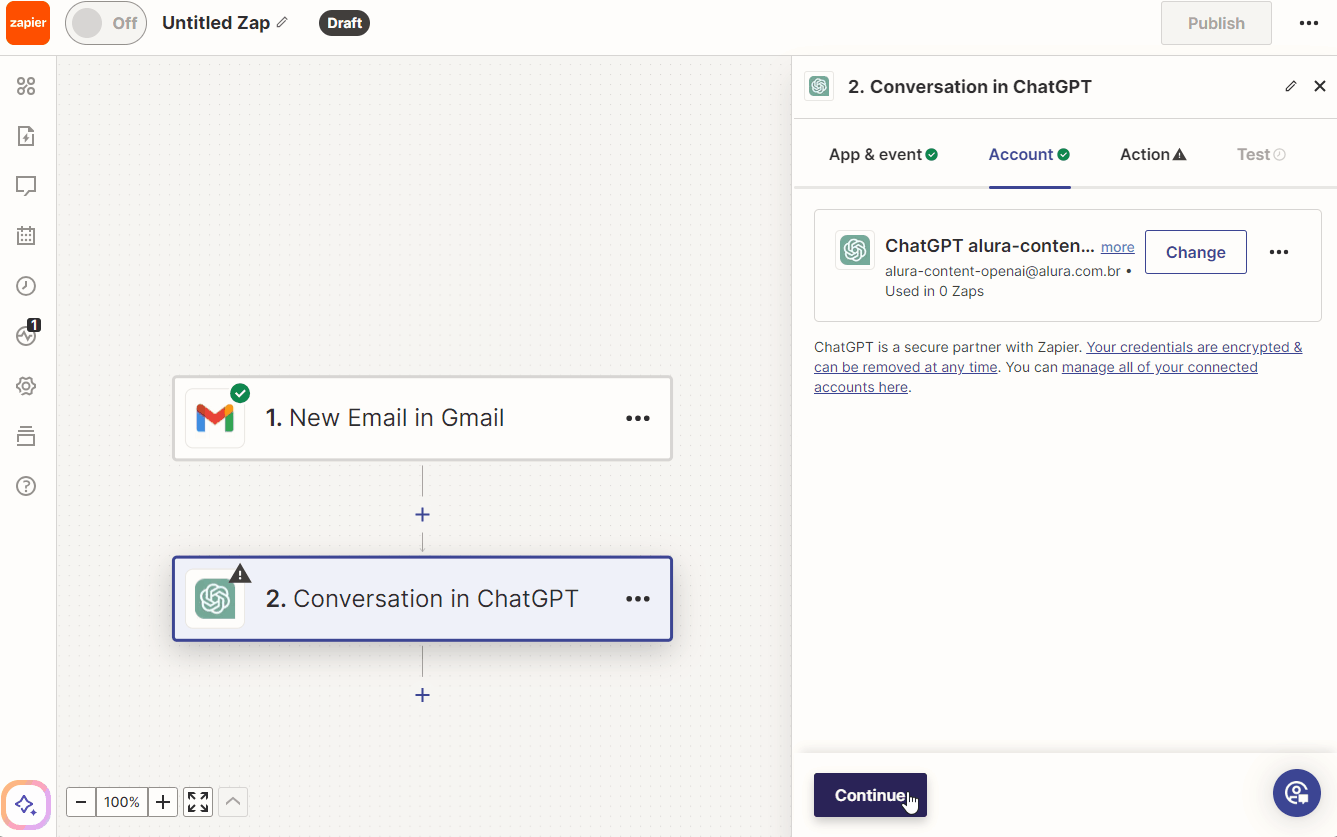The width and height of the screenshot is (1337, 837).
Task: Expand the zoom controls chevron
Action: 233,802
